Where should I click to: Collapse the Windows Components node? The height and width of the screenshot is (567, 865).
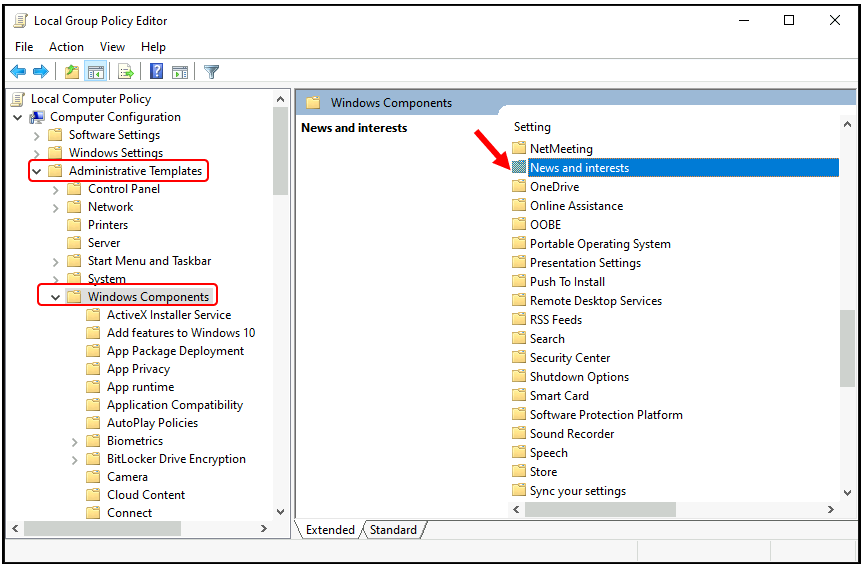pyautogui.click(x=55, y=297)
